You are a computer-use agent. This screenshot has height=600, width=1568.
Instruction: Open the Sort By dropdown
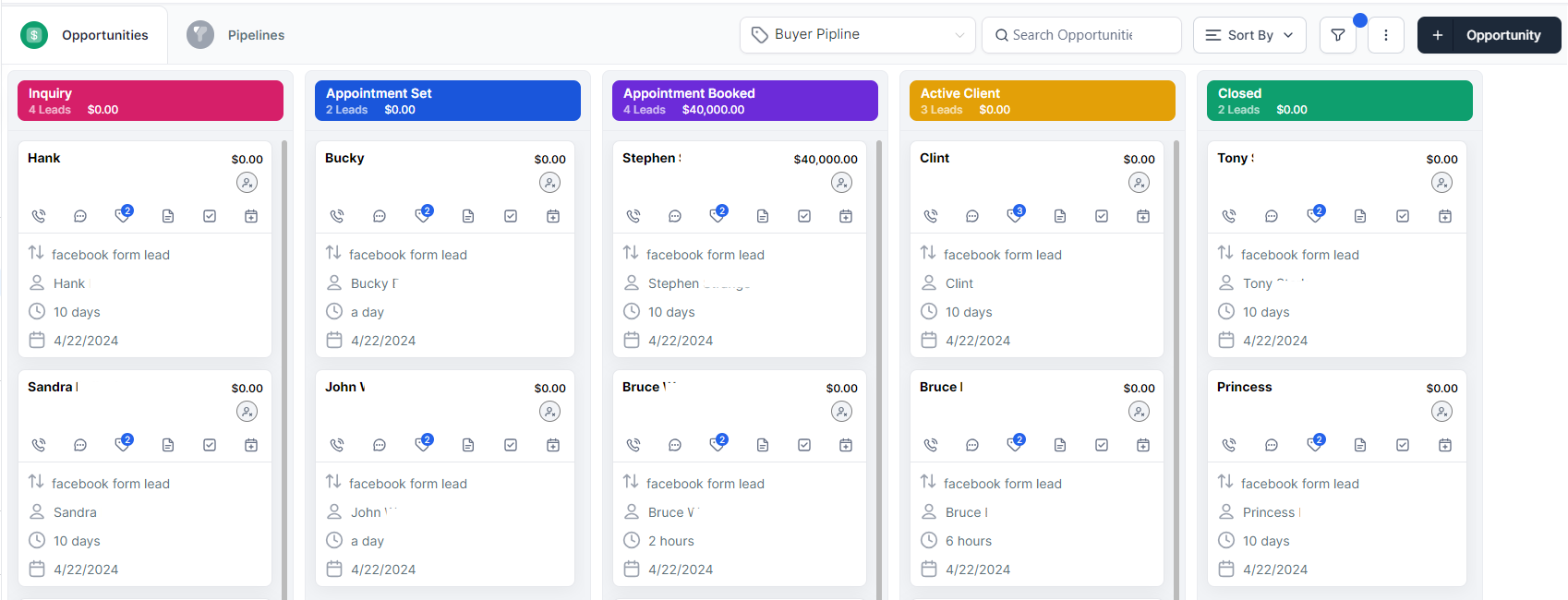pos(1249,35)
